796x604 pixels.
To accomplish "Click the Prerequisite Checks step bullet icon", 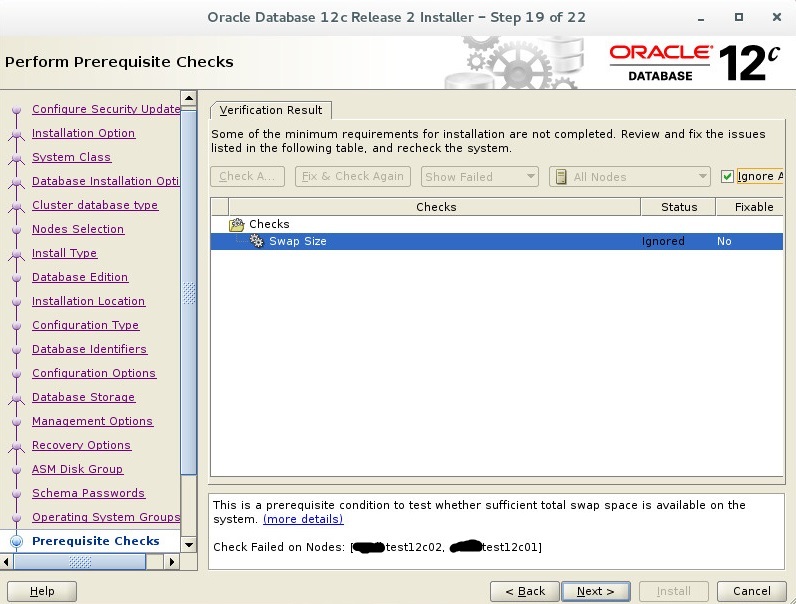I will [x=17, y=541].
